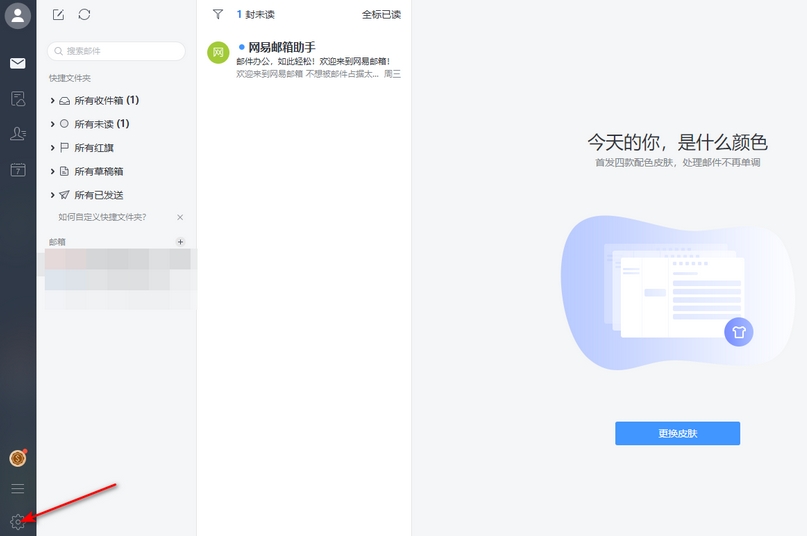Click the mail filter funnel icon
807x536 pixels.
[218, 15]
